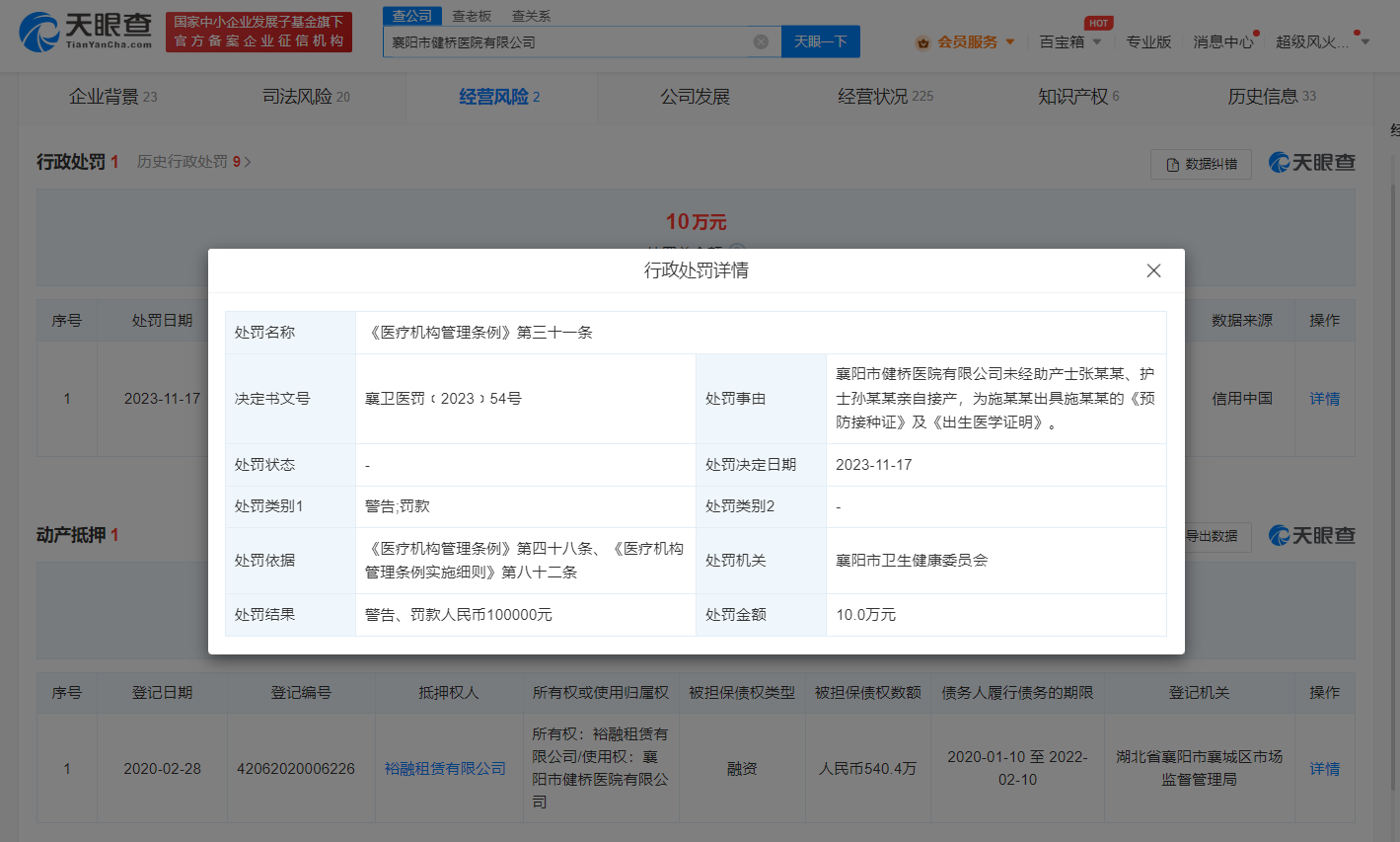Clear the search box text with the X icon
The width and height of the screenshot is (1400, 842).
pyautogui.click(x=761, y=41)
